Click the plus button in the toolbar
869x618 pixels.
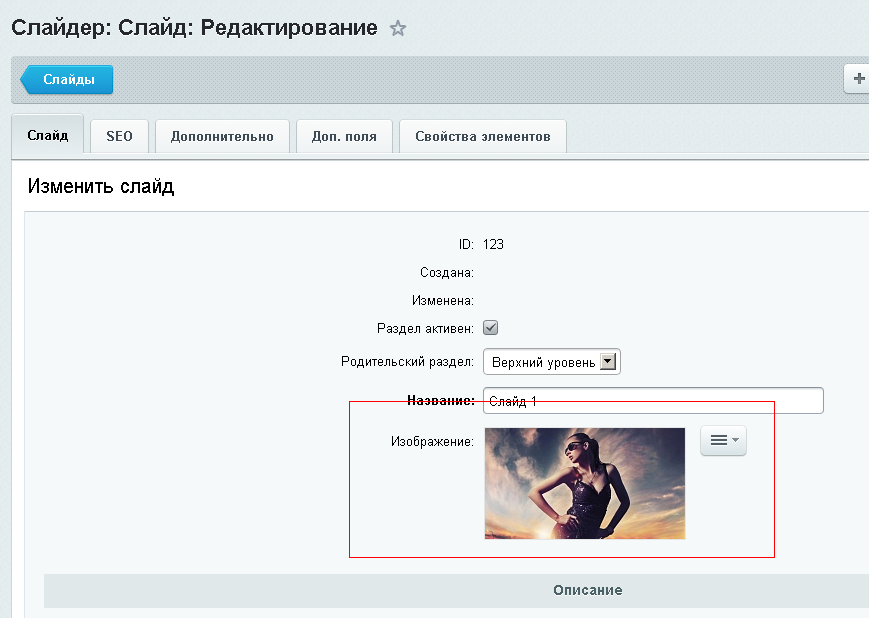[857, 79]
